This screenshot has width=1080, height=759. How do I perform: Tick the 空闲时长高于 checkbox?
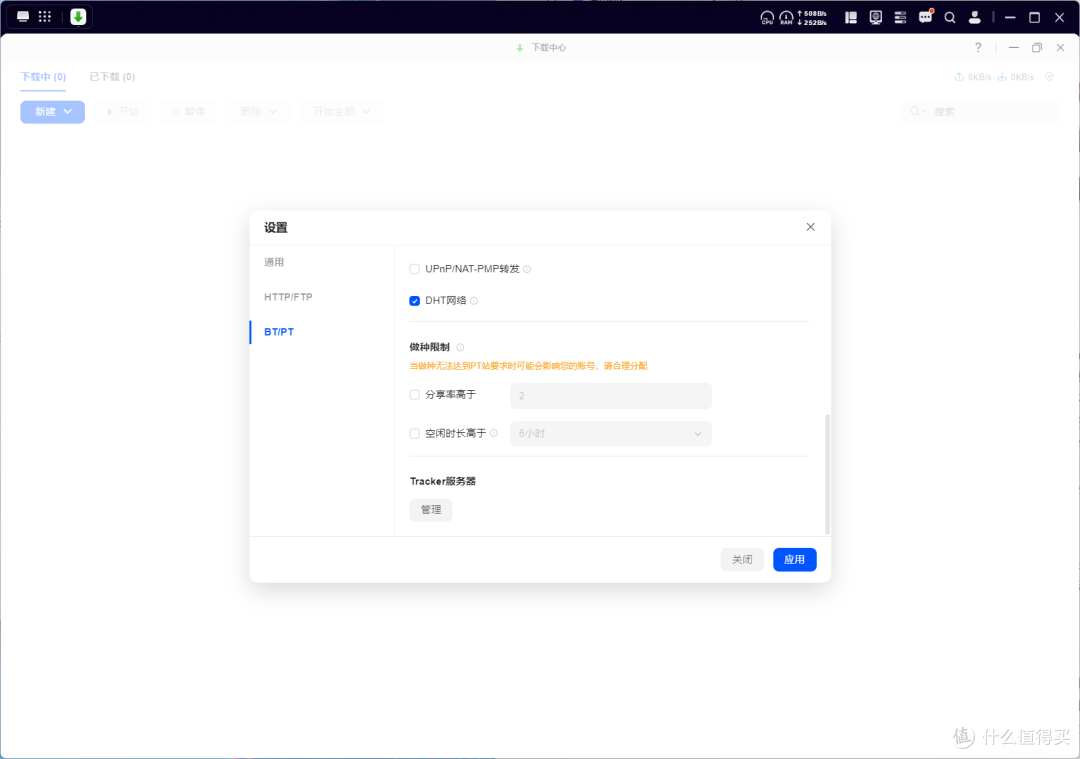[x=415, y=434]
